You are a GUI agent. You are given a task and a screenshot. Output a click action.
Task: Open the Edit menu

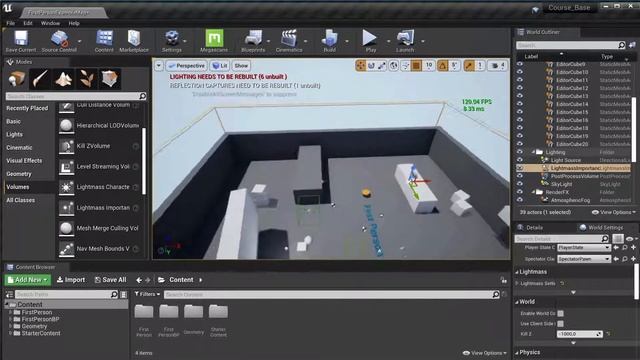point(28,23)
